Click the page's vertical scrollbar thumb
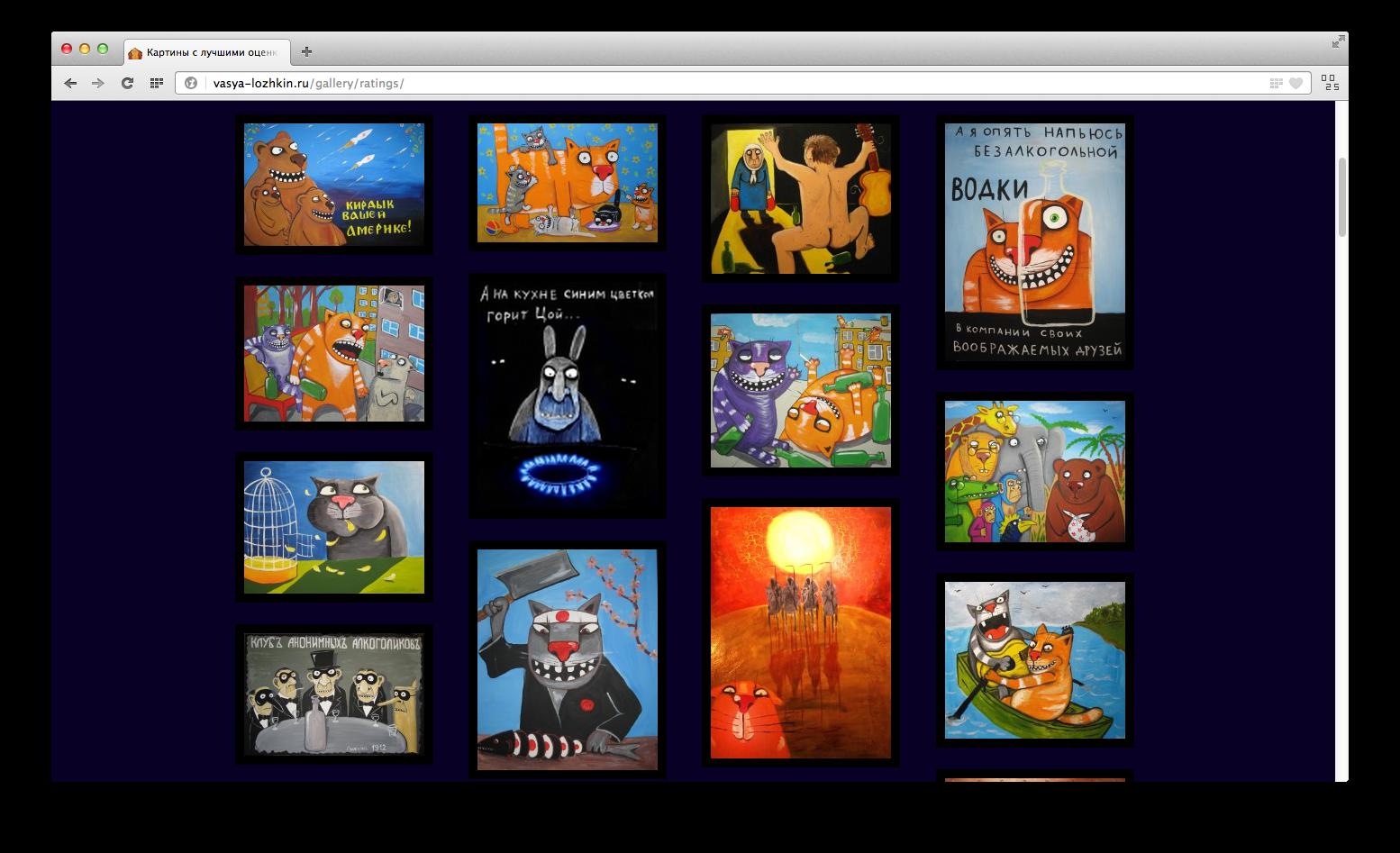Viewport: 1400px width, 853px height. click(x=1341, y=196)
